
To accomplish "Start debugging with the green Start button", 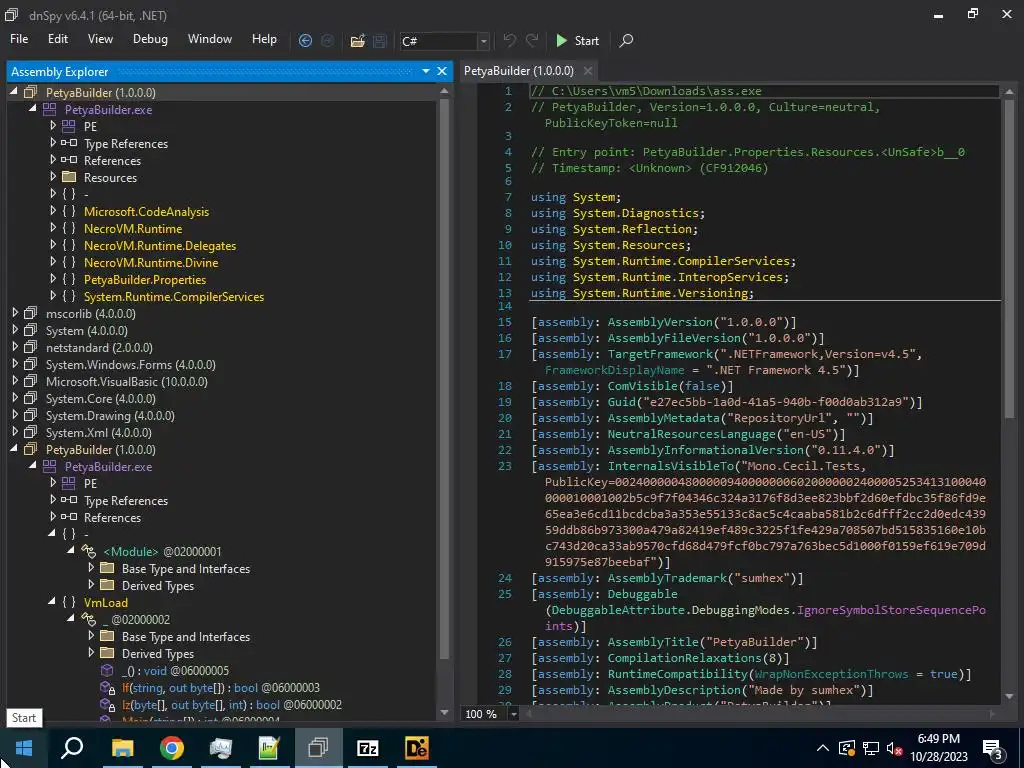I will pyautogui.click(x=577, y=40).
